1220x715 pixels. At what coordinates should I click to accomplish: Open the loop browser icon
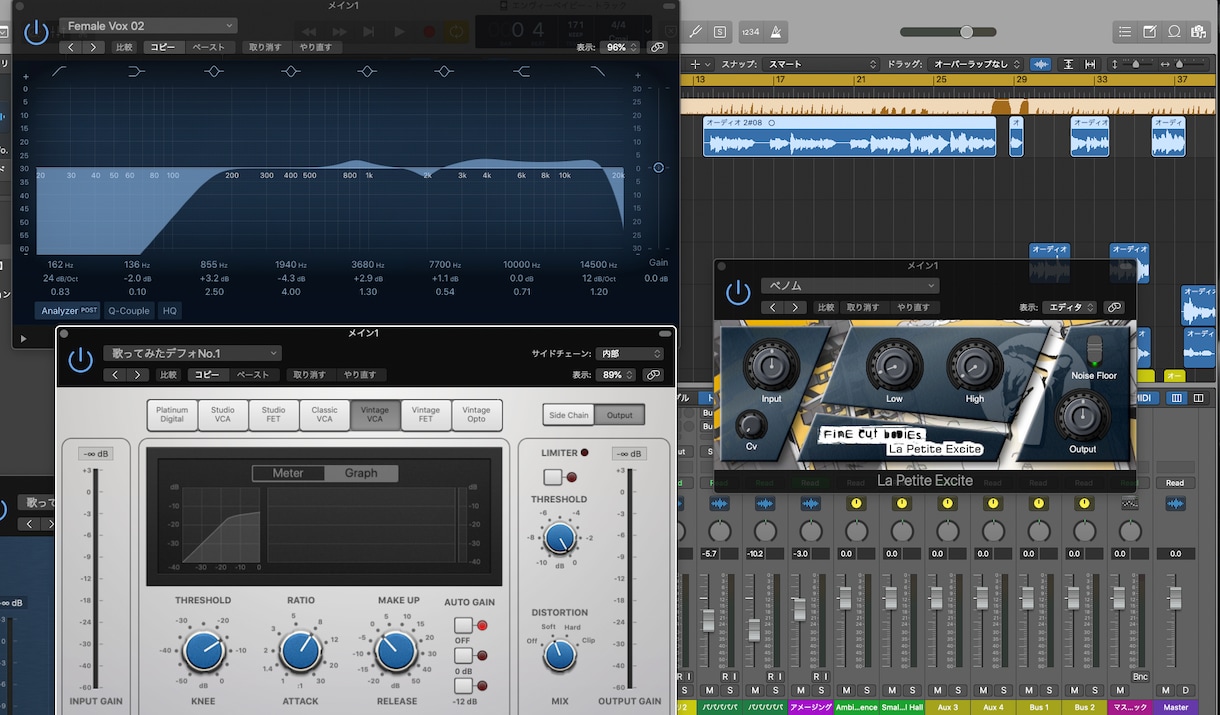tap(1174, 32)
